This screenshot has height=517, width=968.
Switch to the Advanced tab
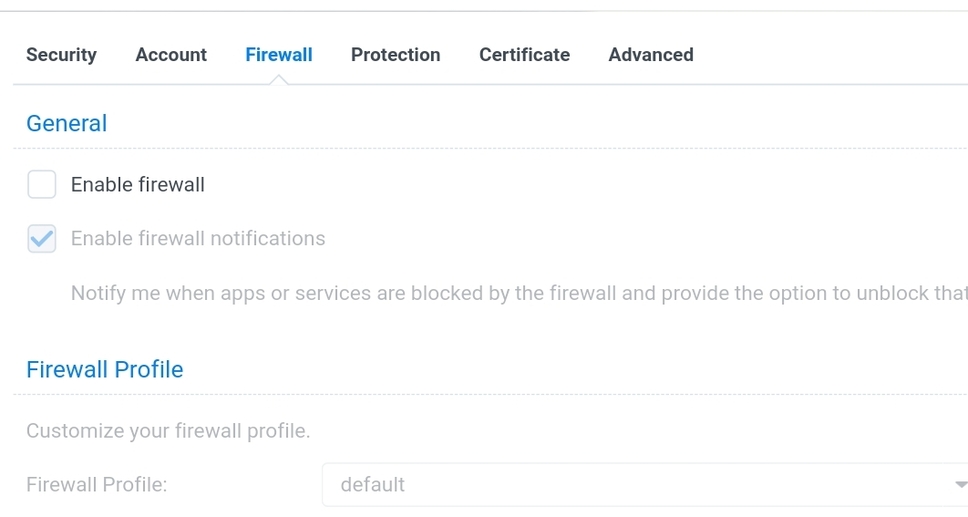[x=650, y=55]
